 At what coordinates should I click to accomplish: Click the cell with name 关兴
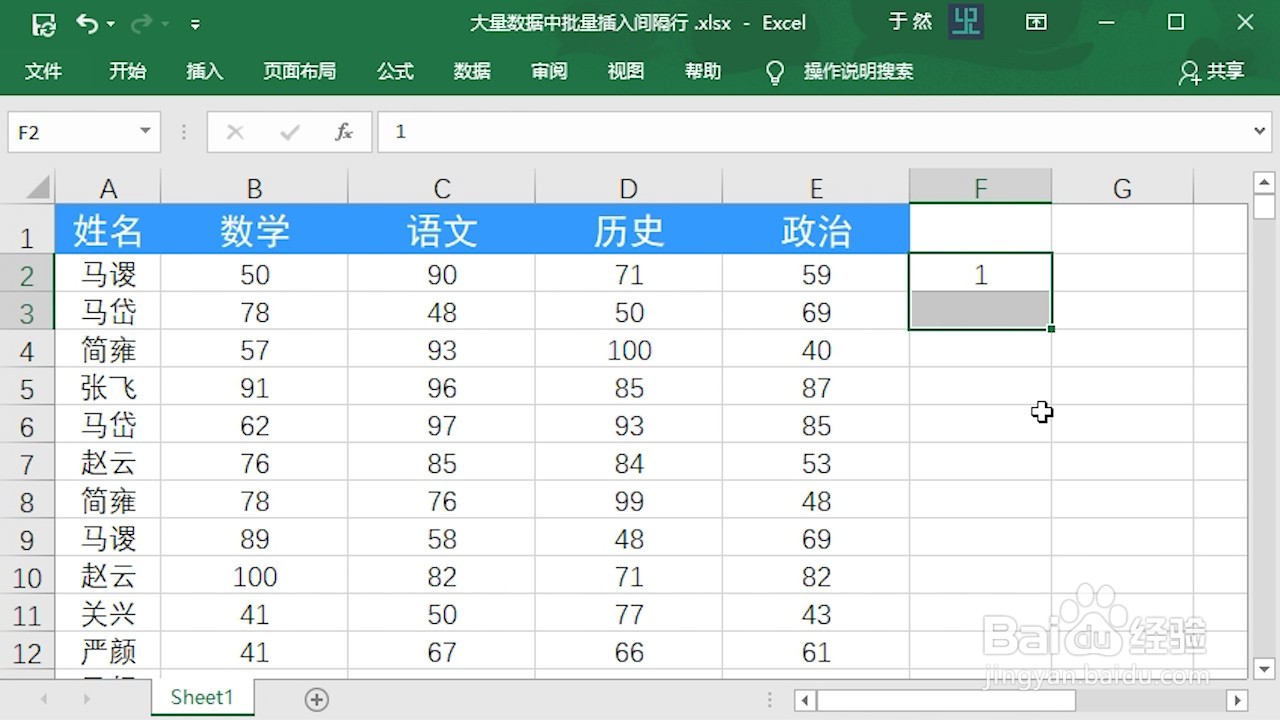coord(108,614)
